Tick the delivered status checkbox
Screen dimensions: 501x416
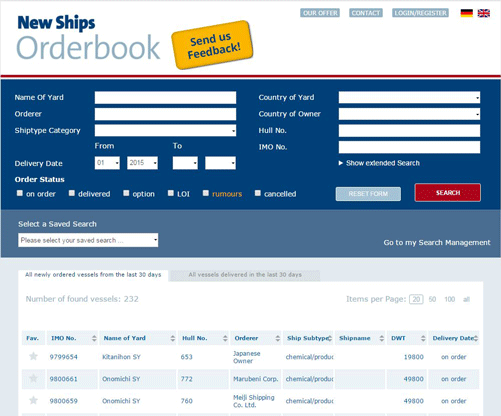(72, 193)
